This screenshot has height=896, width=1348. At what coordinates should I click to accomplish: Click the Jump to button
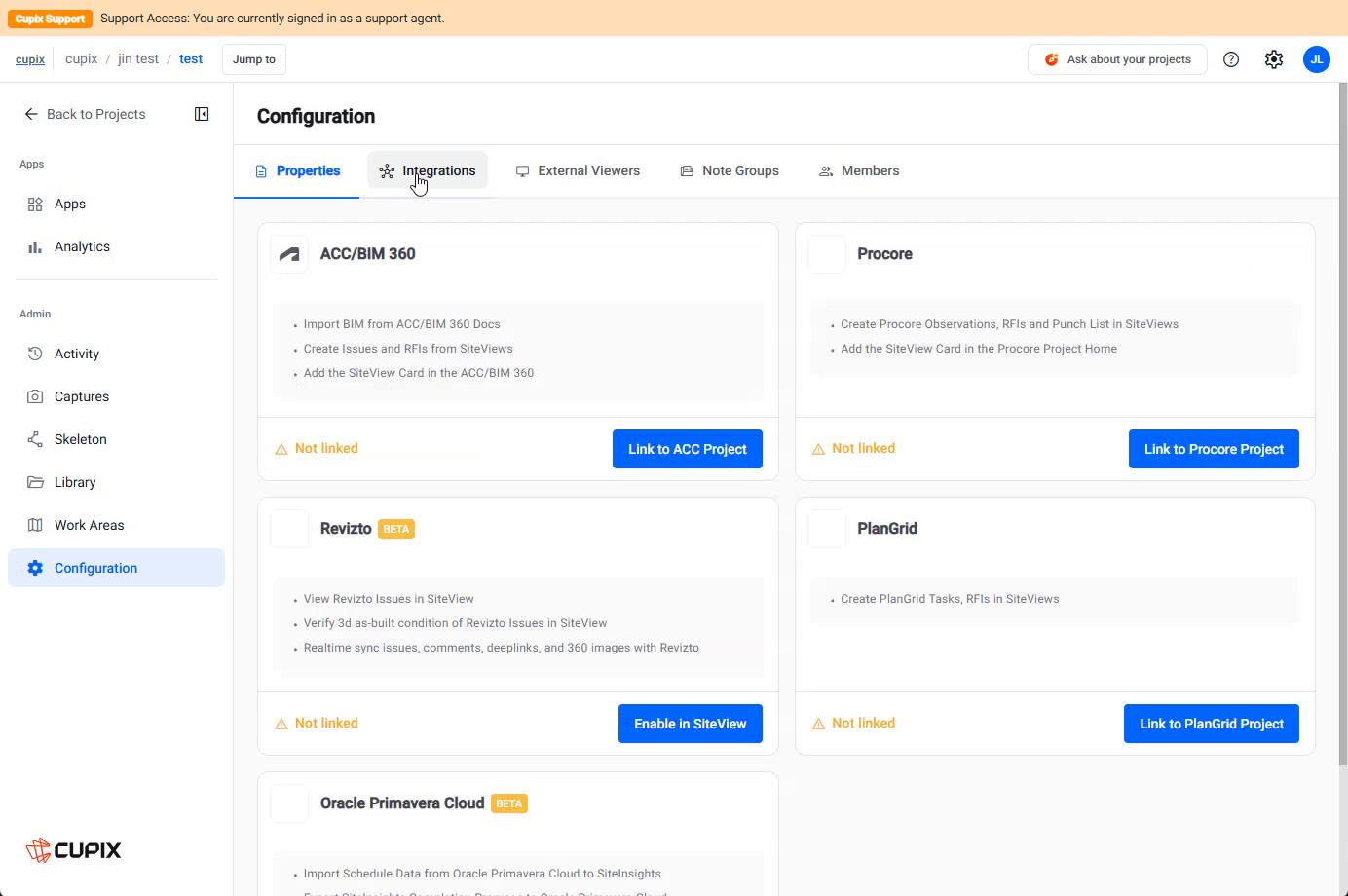click(254, 59)
